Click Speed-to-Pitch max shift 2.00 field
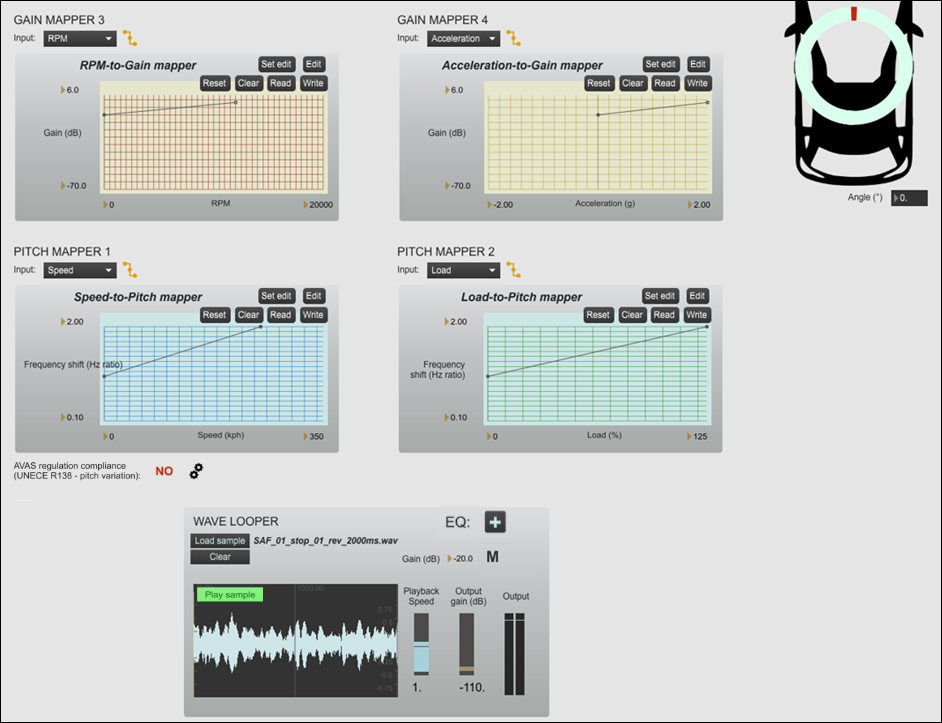The width and height of the screenshot is (942, 723). click(x=72, y=322)
